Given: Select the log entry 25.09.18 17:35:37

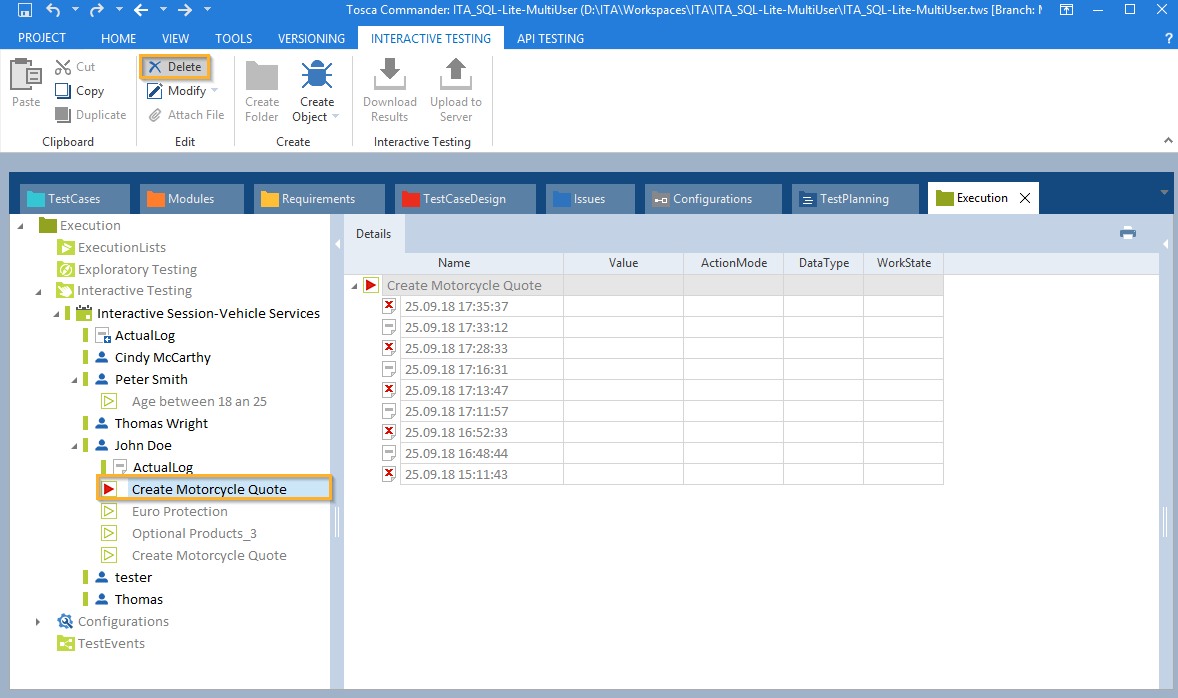Looking at the screenshot, I should coord(456,307).
